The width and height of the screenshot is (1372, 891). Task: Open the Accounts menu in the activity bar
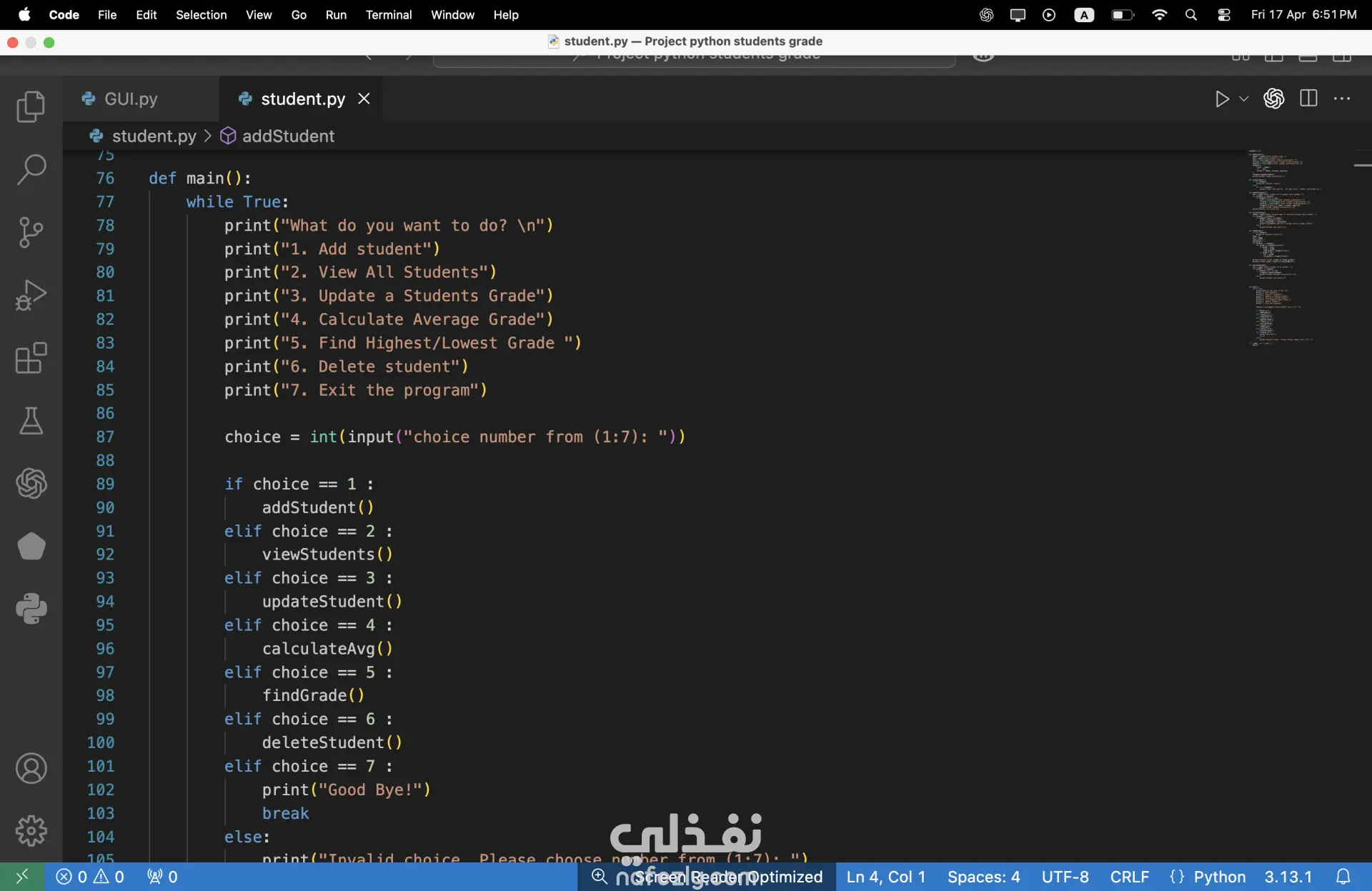31,769
